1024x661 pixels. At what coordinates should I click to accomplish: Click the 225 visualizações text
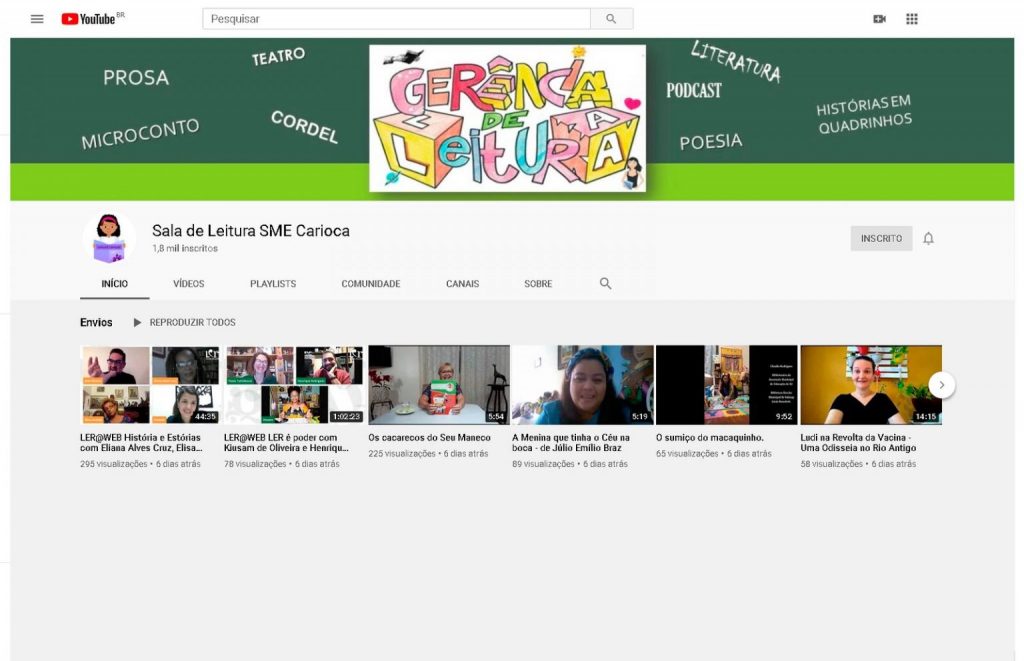402,453
